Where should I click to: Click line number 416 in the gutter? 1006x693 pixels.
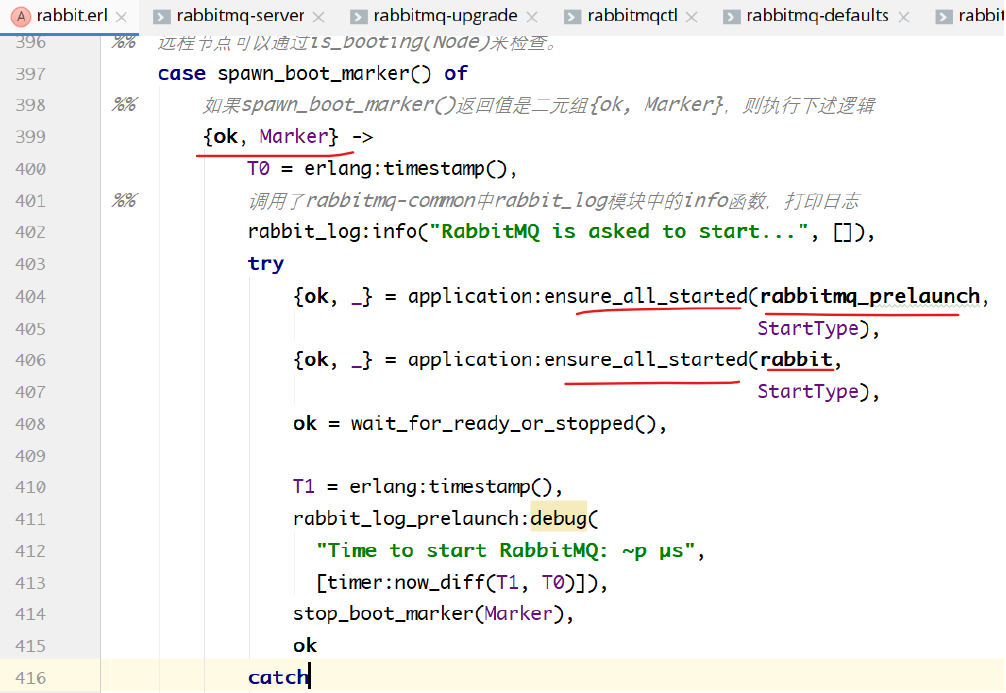point(30,678)
